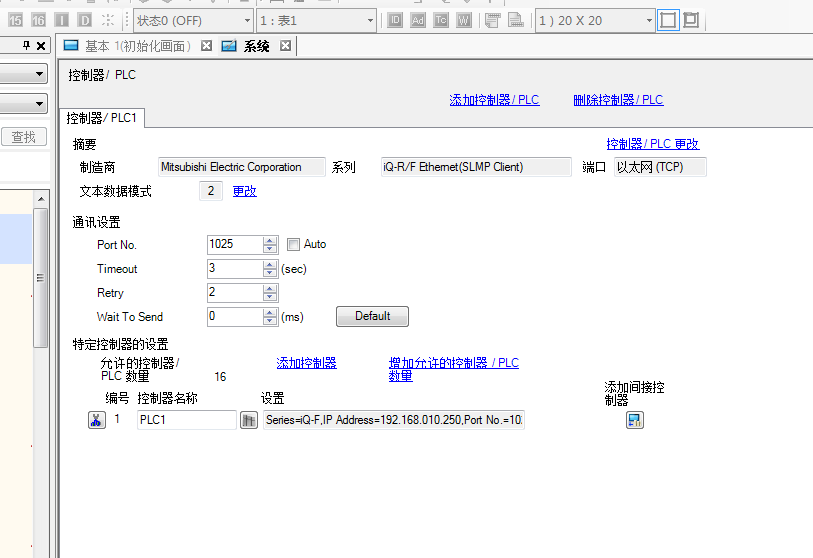Open the 状态0 (OFF) state dropdown

point(246,20)
